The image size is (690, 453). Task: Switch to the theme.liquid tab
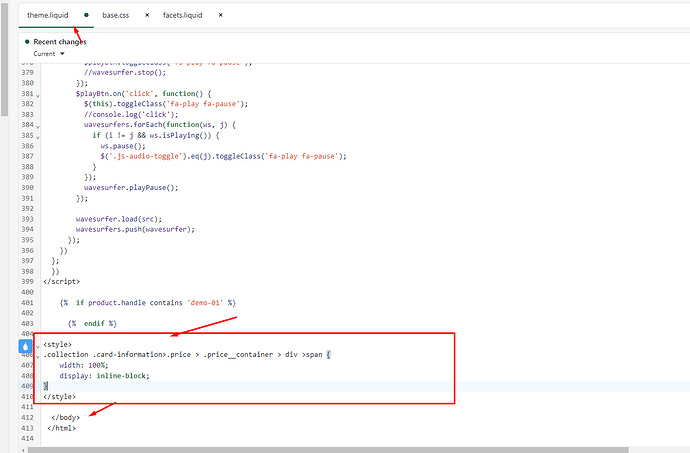(x=46, y=16)
